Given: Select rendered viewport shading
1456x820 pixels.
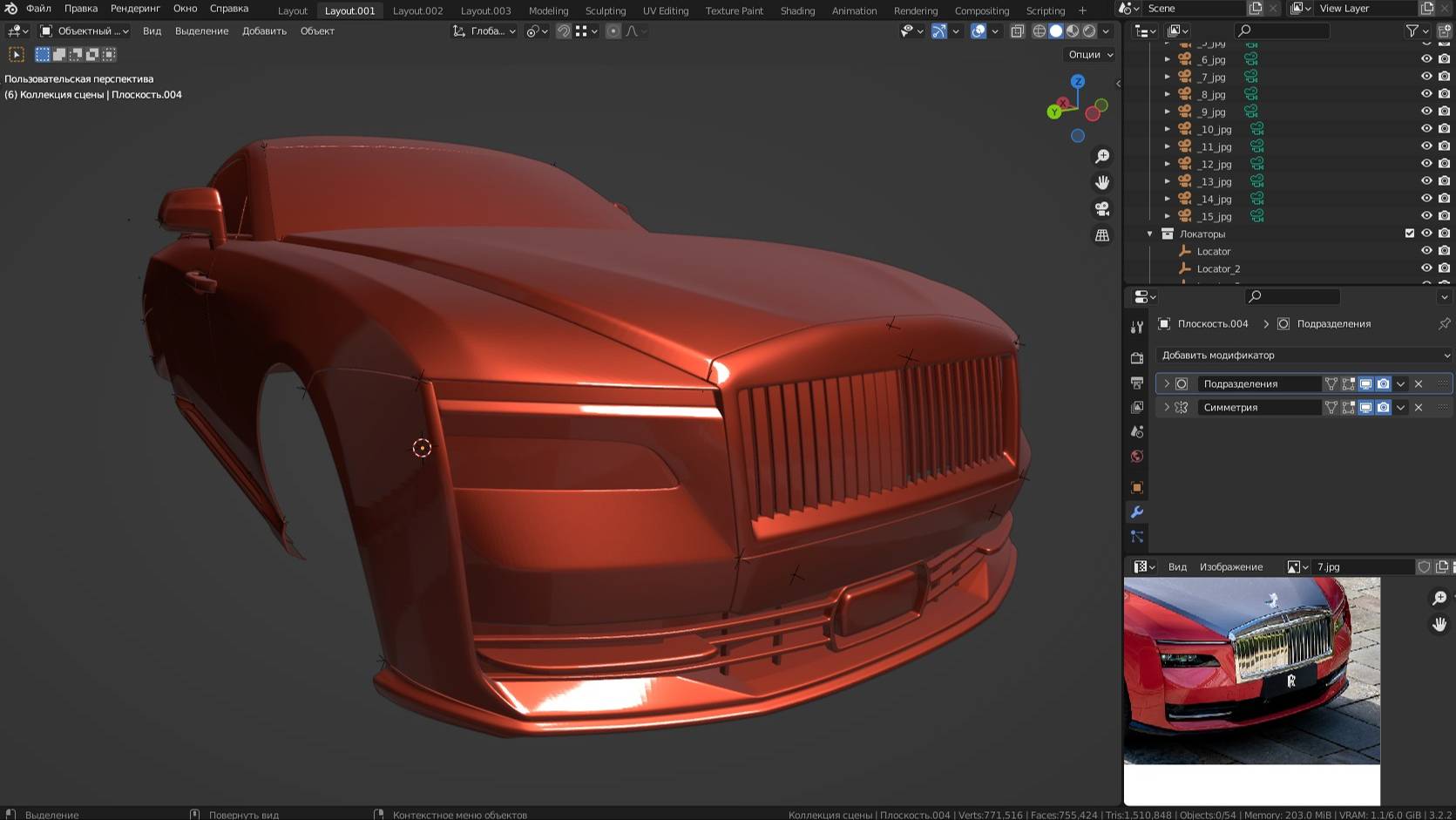Looking at the screenshot, I should [1089, 30].
